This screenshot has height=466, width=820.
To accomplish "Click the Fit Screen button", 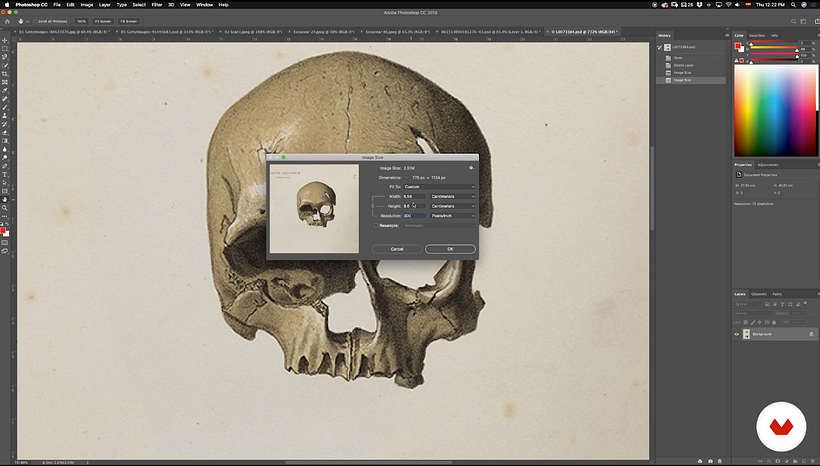I will click(x=103, y=21).
